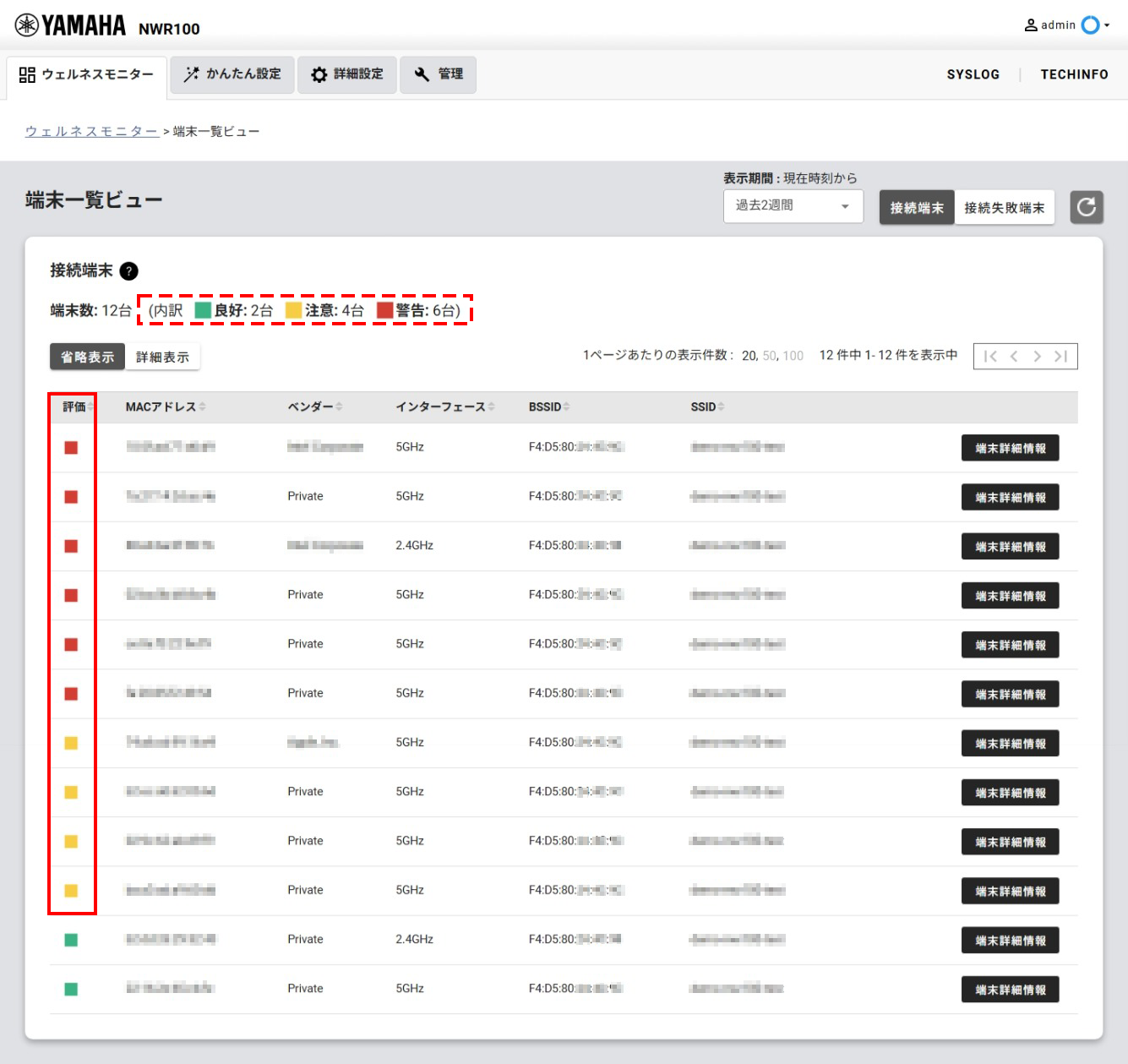Go to the next page arrow
This screenshot has height=1064, width=1128.
[1037, 357]
